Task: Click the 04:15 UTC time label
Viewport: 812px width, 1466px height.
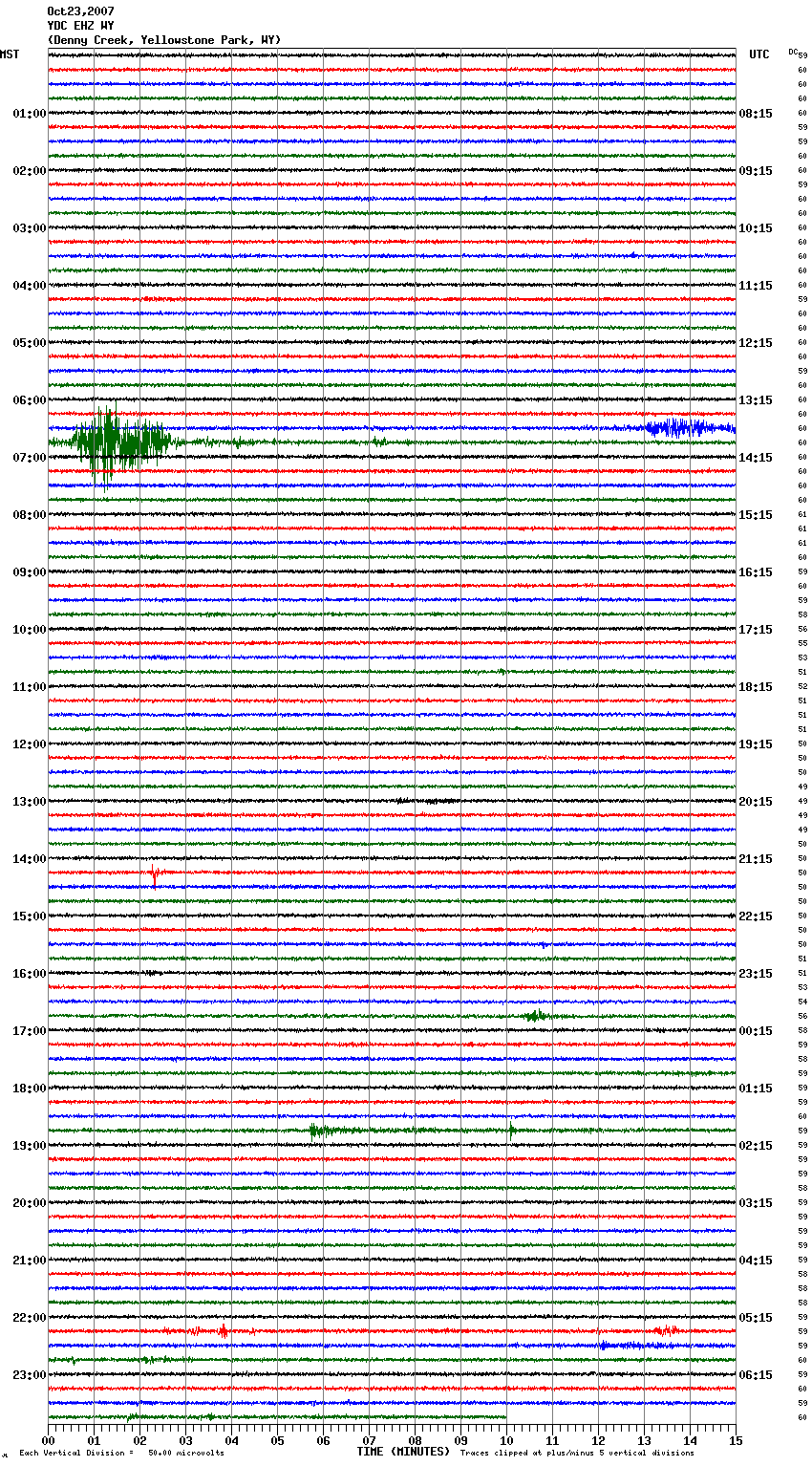Action: point(756,1261)
